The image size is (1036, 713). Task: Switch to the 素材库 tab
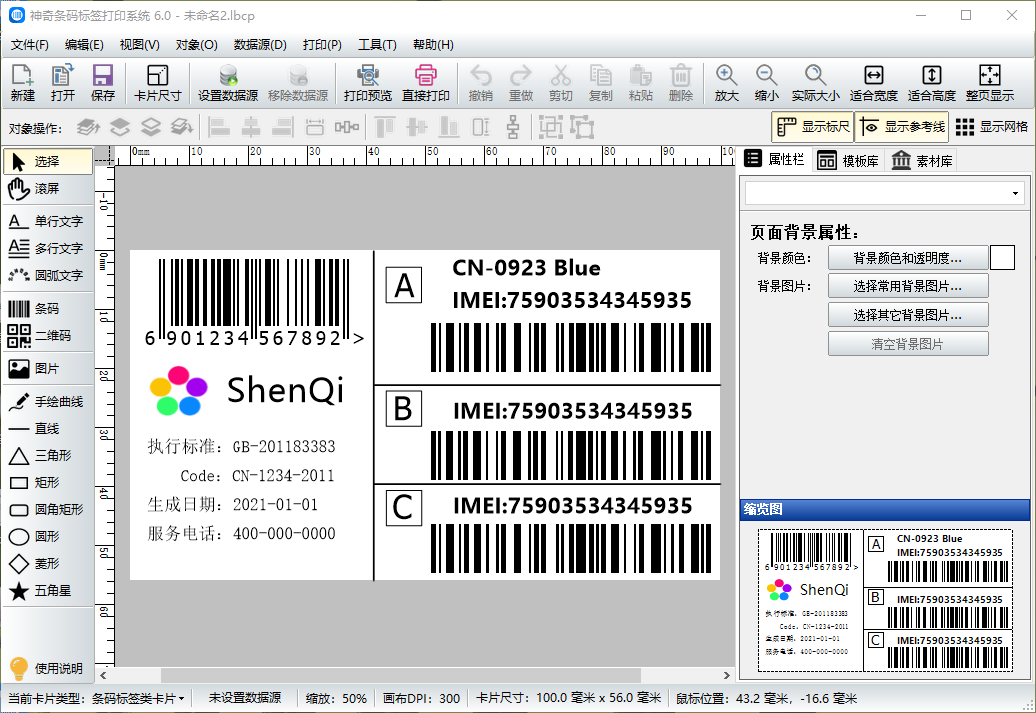point(922,161)
